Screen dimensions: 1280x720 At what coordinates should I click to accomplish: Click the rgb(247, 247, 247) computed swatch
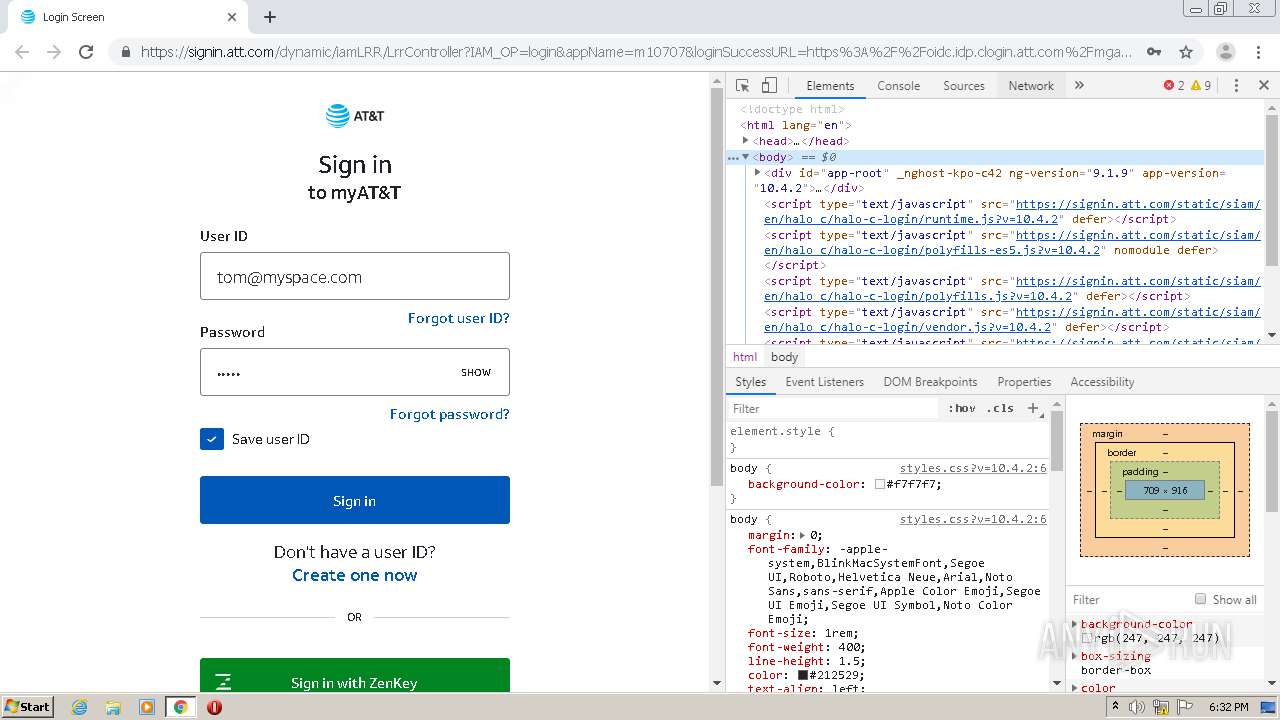[1086, 638]
